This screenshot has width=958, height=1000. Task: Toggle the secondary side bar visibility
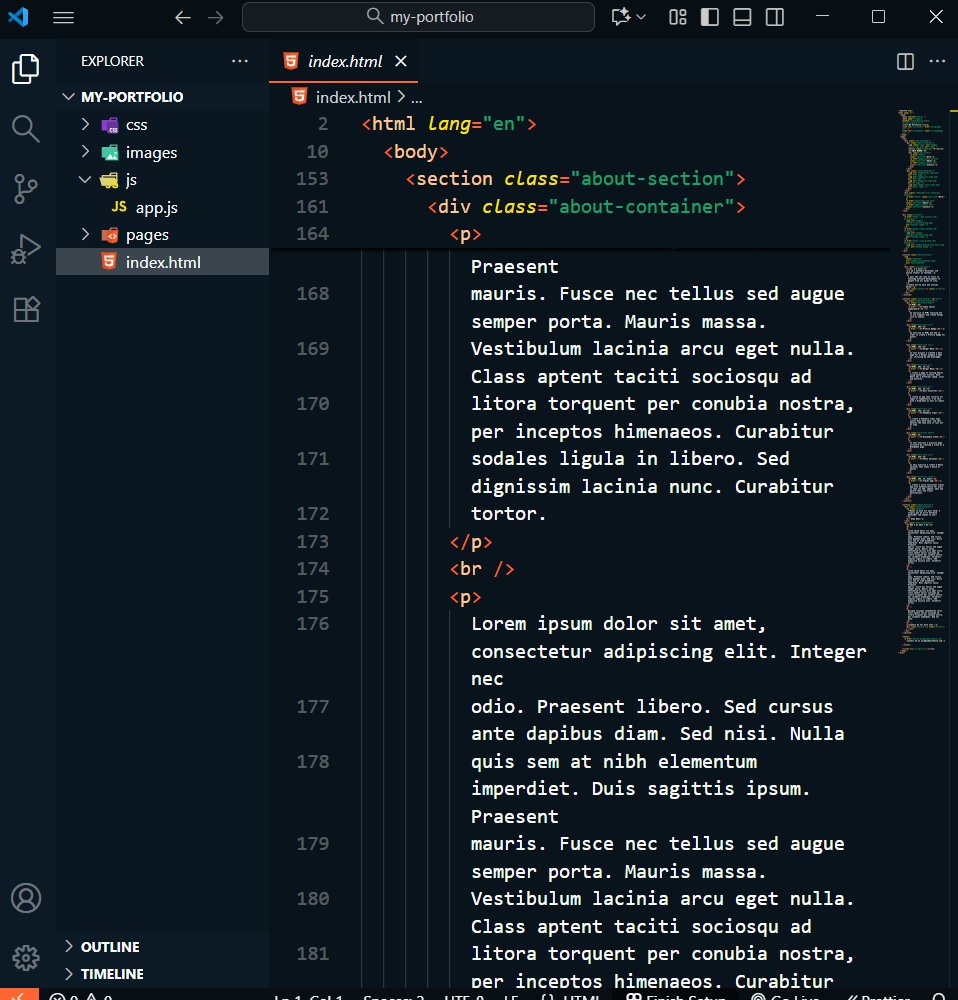point(775,17)
